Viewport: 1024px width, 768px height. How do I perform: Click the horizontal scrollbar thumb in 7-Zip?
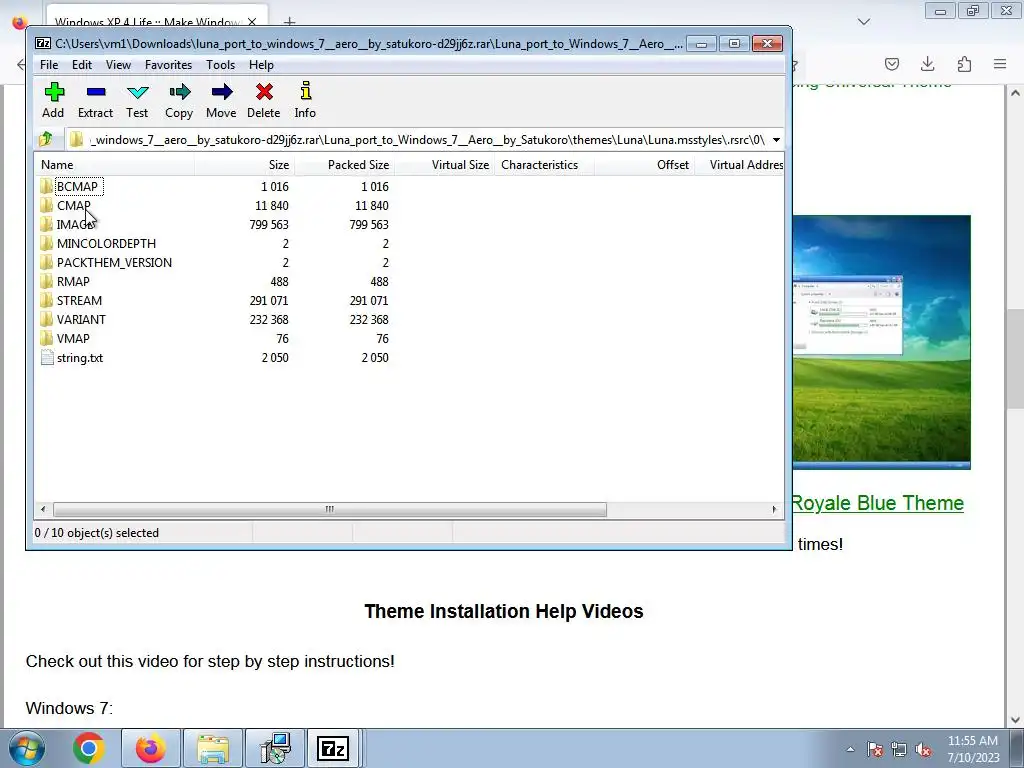[x=330, y=509]
